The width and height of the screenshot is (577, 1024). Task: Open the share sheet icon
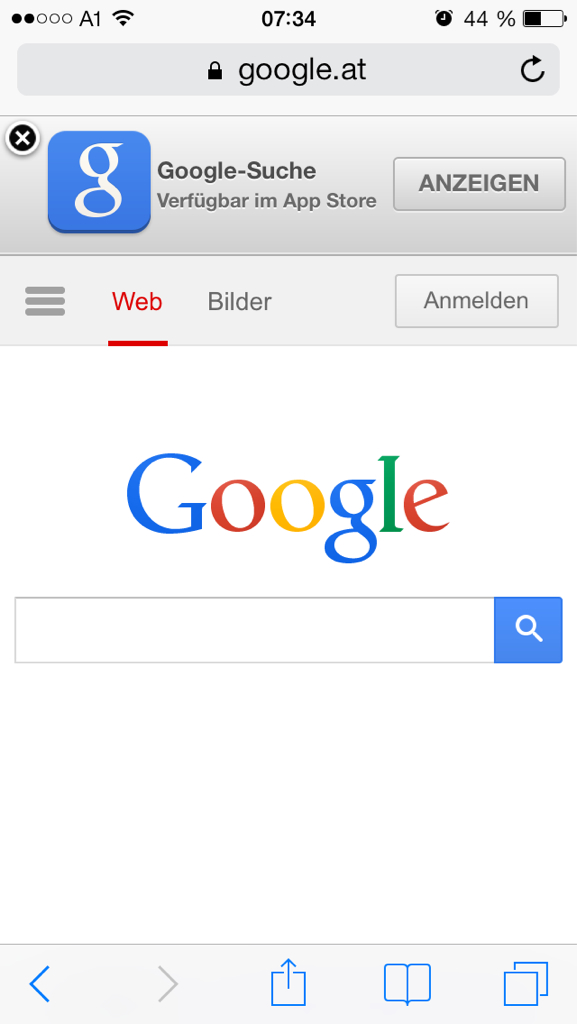pyautogui.click(x=288, y=982)
